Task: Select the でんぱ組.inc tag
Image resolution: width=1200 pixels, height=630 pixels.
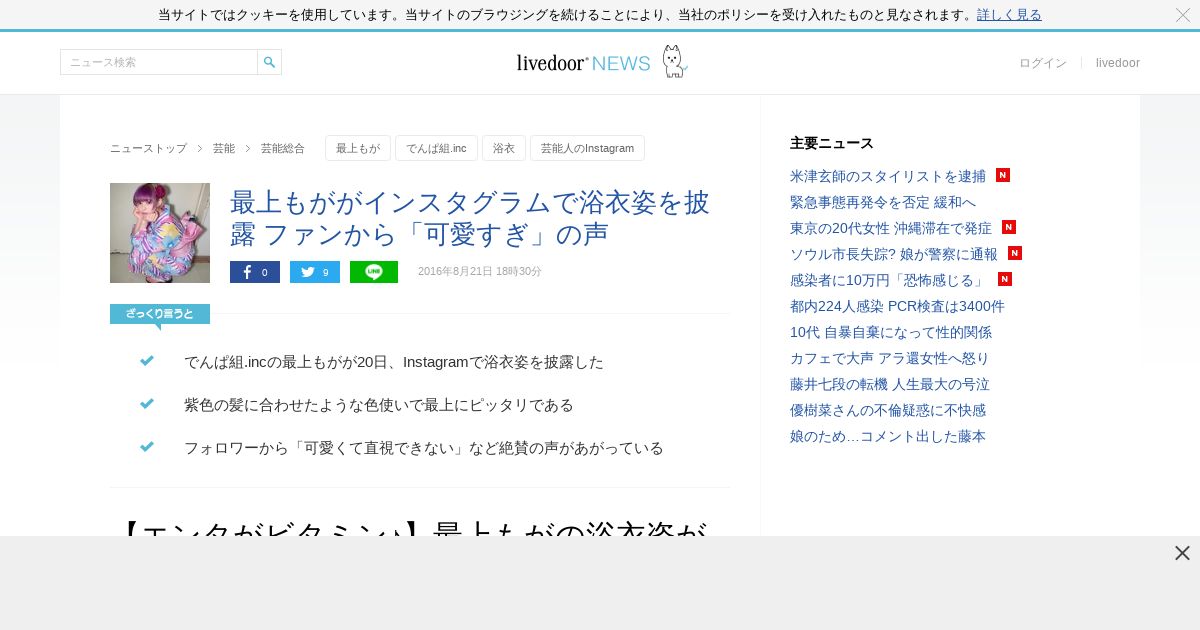Action: (436, 148)
